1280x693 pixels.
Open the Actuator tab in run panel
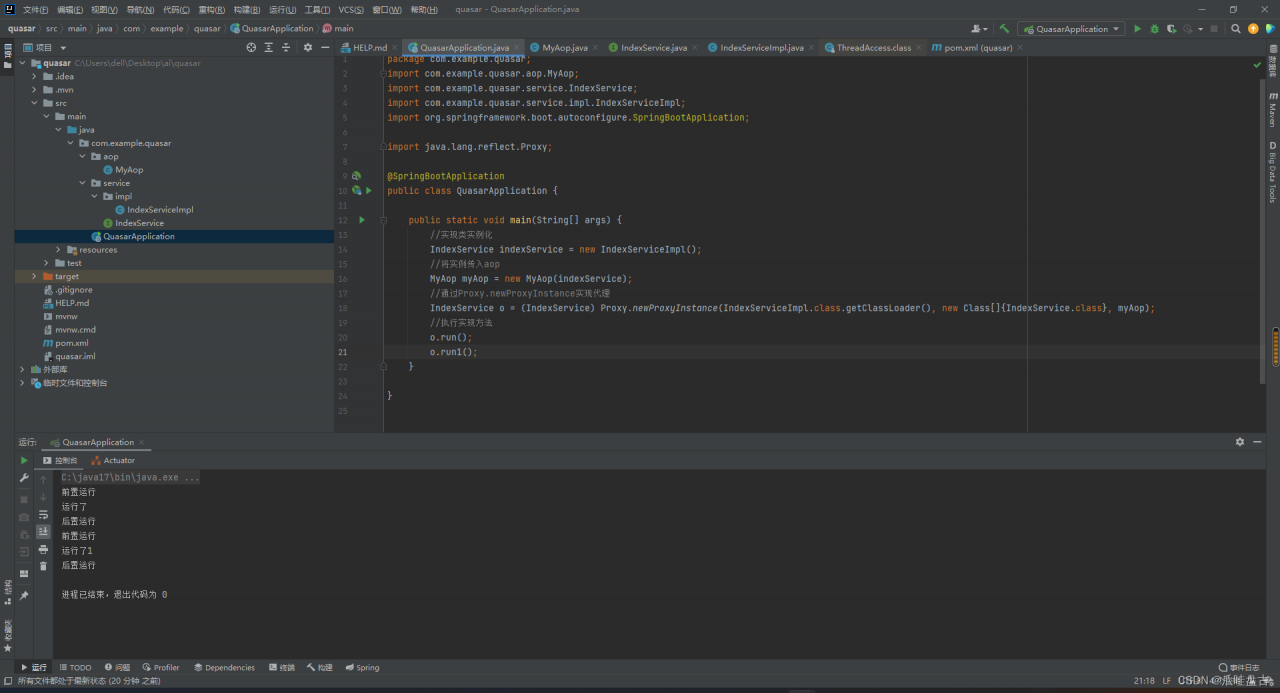(x=113, y=460)
